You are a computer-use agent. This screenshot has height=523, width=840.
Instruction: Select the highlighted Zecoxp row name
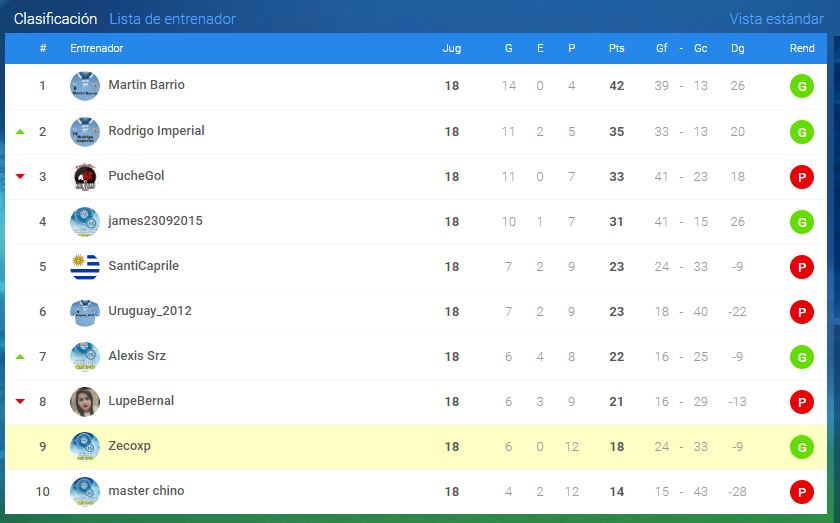[129, 446]
